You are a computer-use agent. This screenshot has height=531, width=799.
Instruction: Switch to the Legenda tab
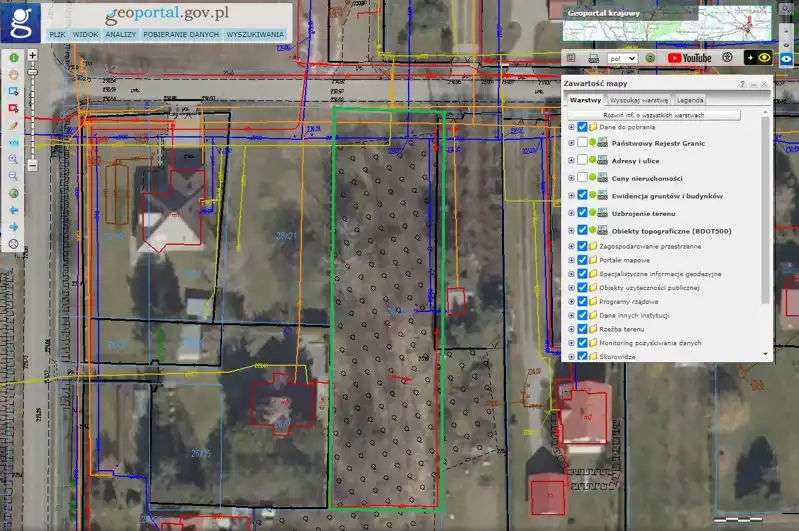[690, 100]
